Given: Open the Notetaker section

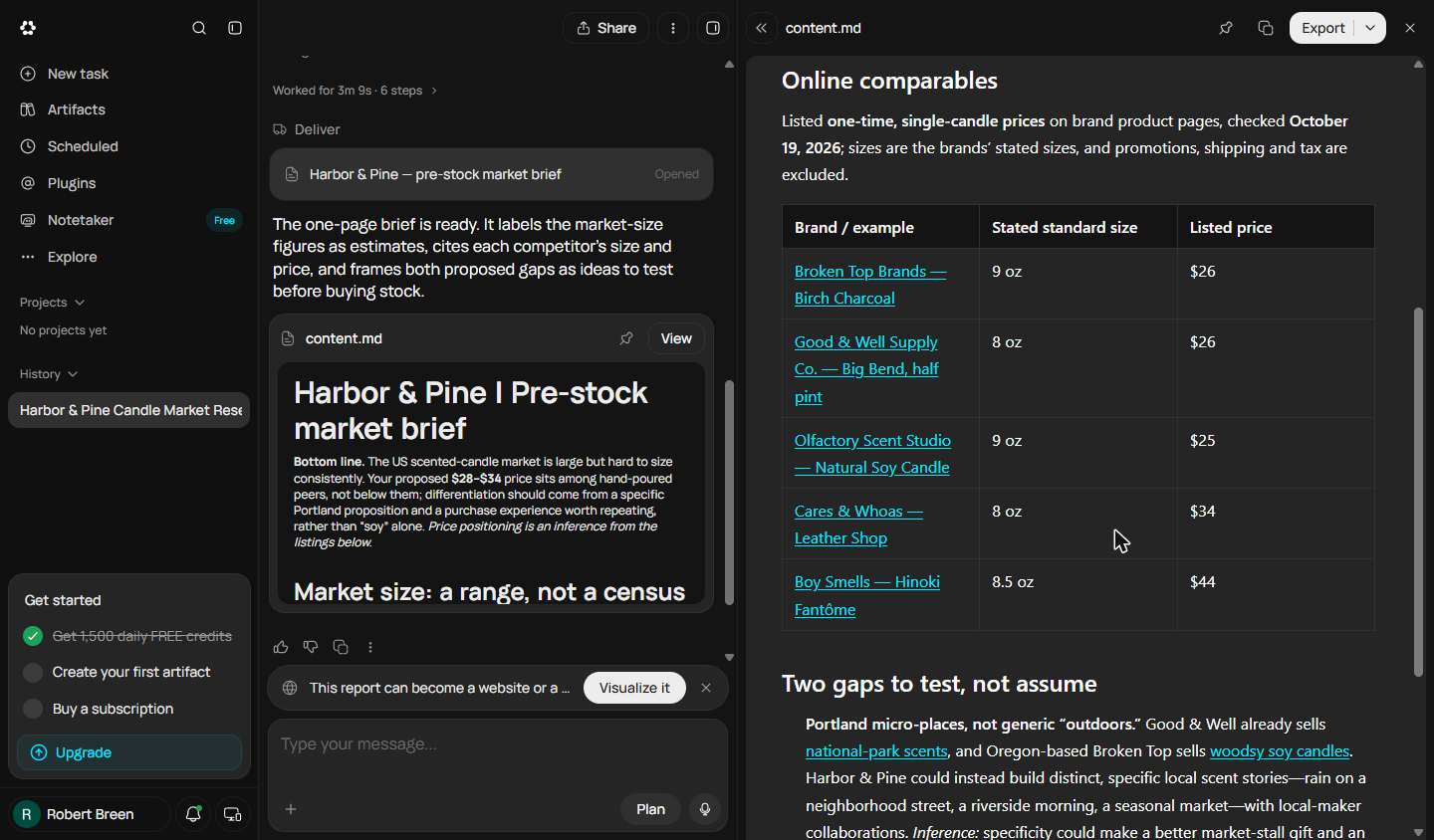Looking at the screenshot, I should (128, 220).
